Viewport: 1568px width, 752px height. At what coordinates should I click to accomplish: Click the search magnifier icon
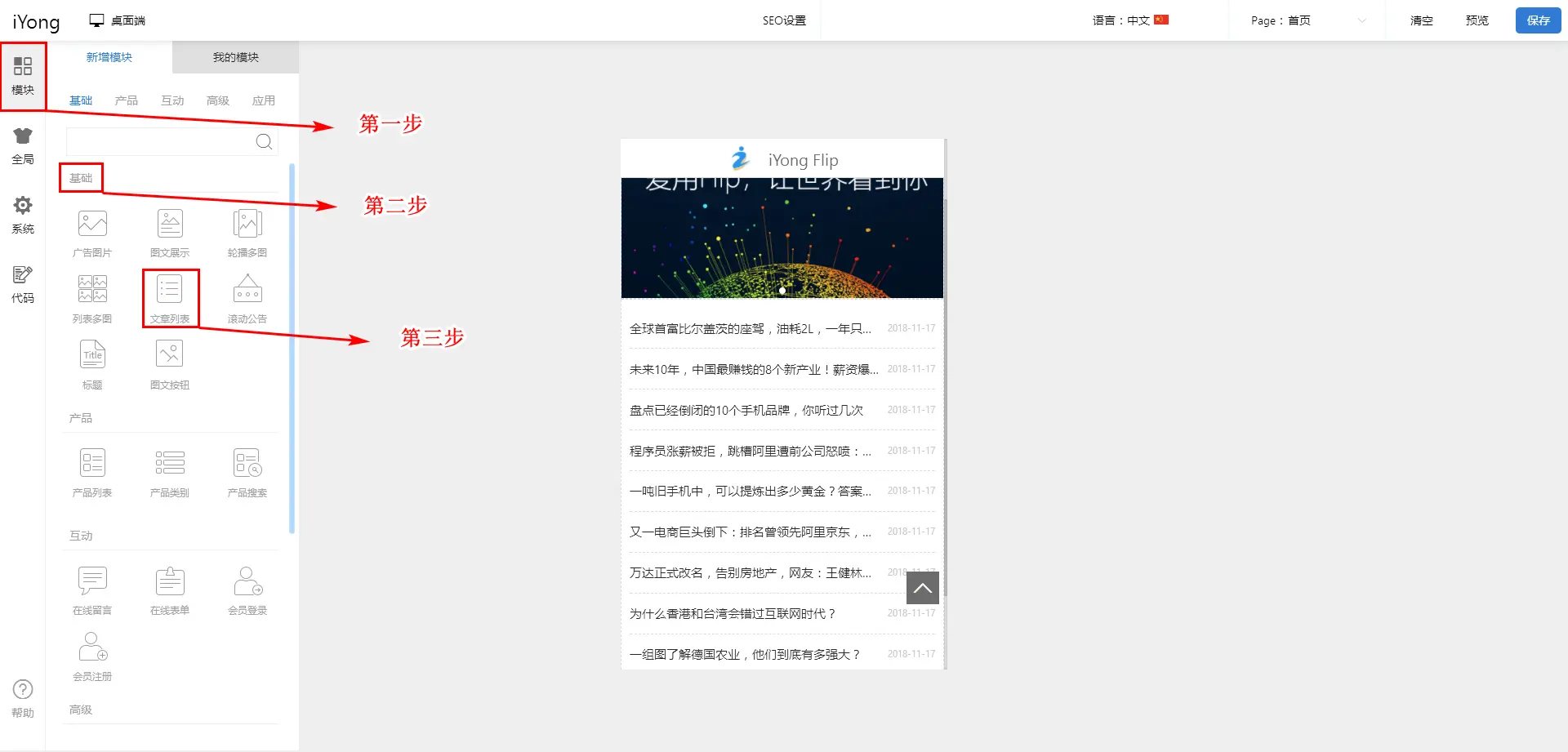pos(264,142)
